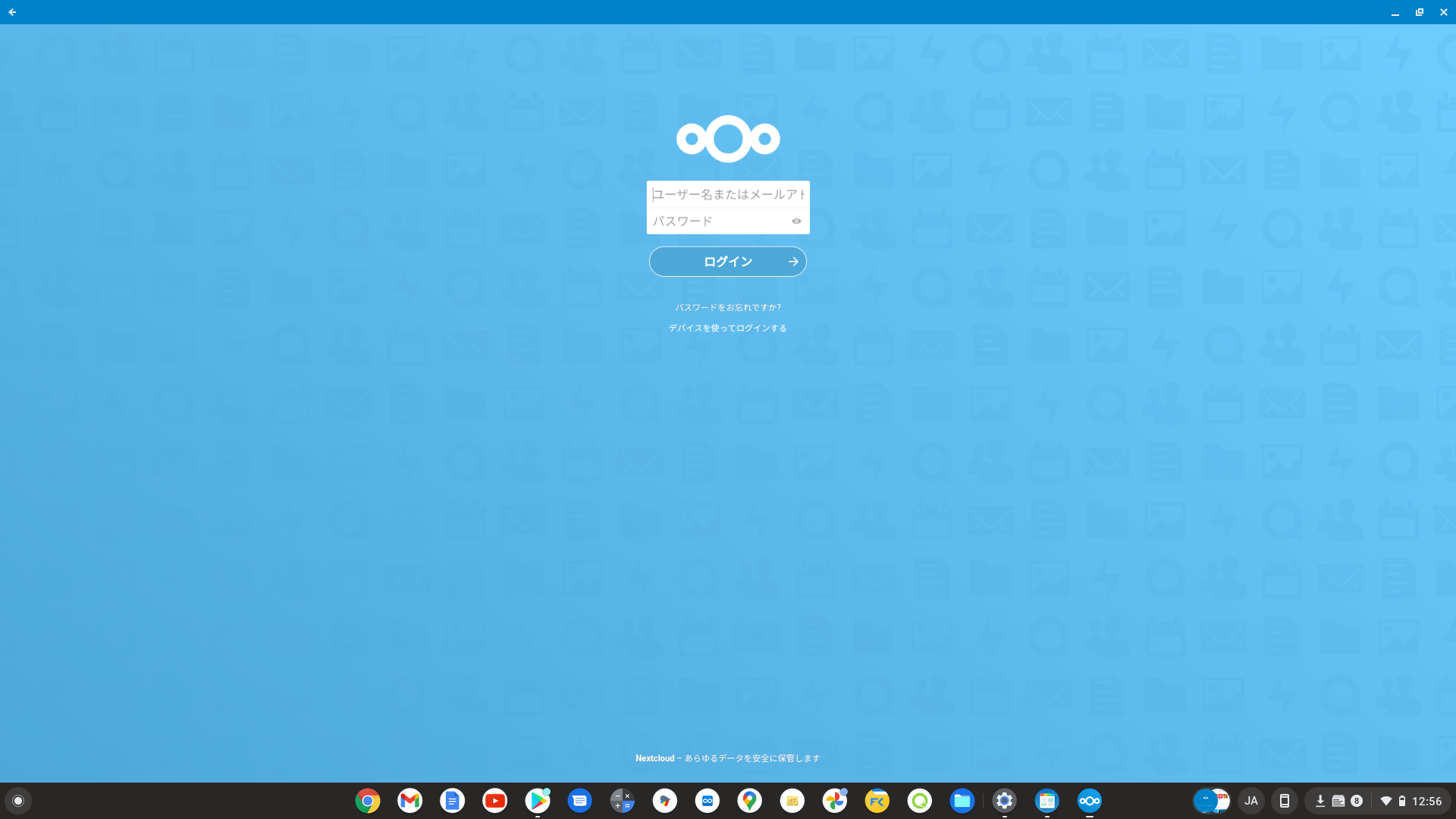Screen dimensions: 1456x819
Task: Click the download indicator in status tray
Action: pos(1320,801)
